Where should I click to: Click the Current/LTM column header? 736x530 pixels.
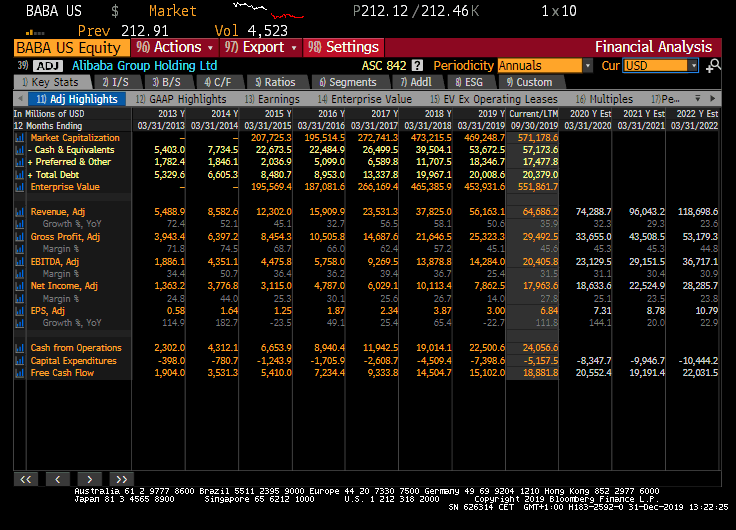534,114
